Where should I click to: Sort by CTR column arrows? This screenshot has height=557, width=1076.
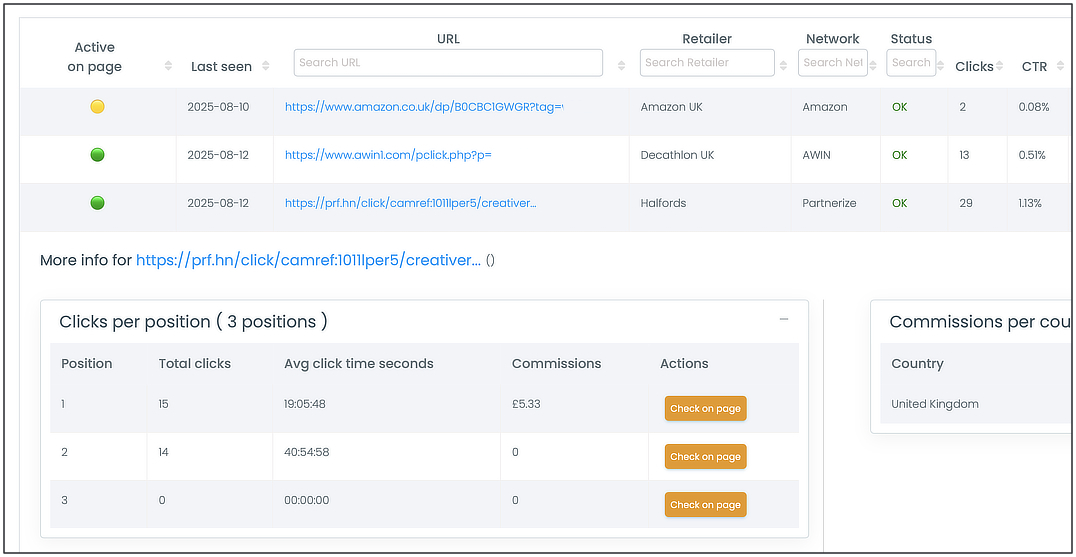coord(1059,66)
